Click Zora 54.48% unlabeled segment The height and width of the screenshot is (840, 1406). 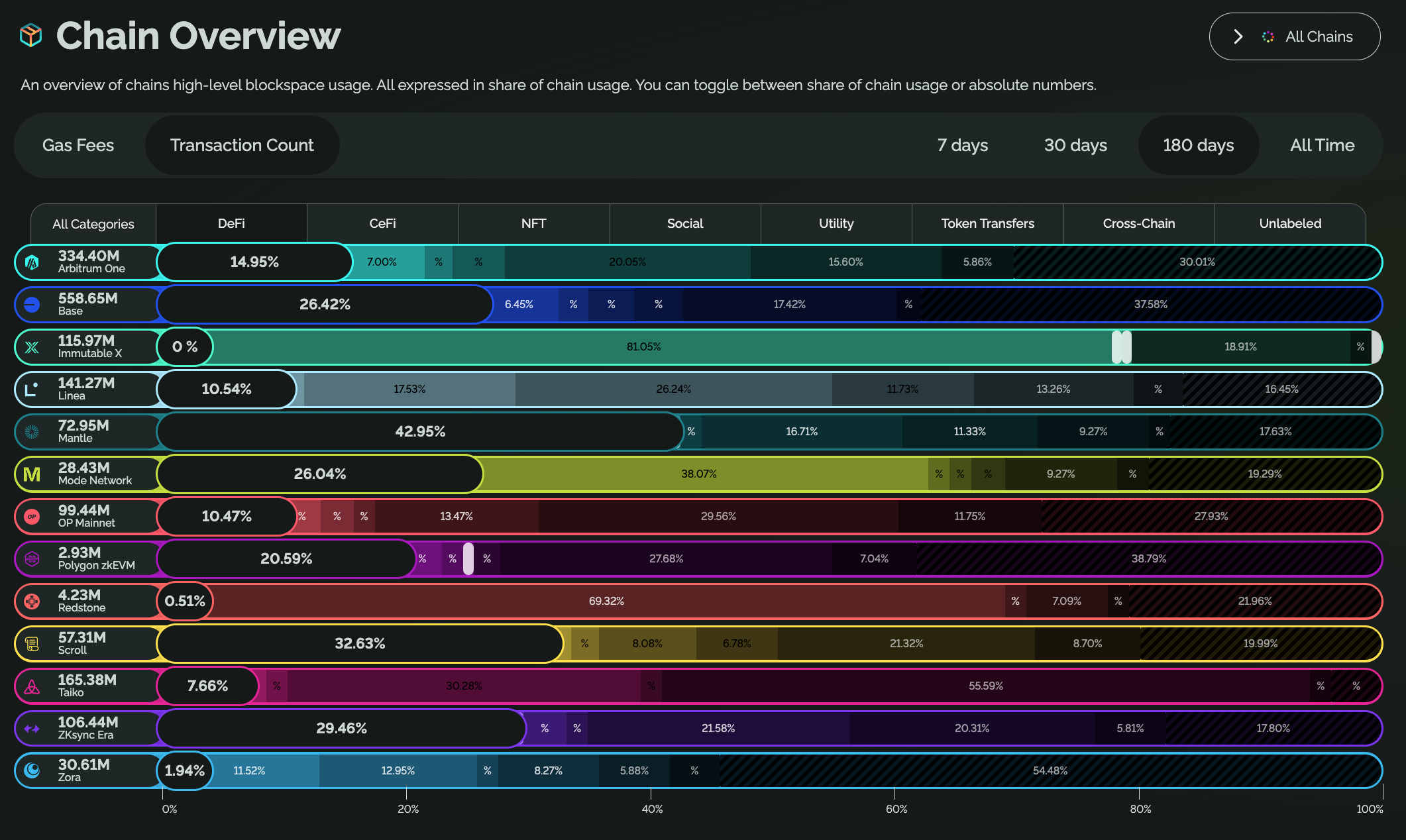(1050, 771)
